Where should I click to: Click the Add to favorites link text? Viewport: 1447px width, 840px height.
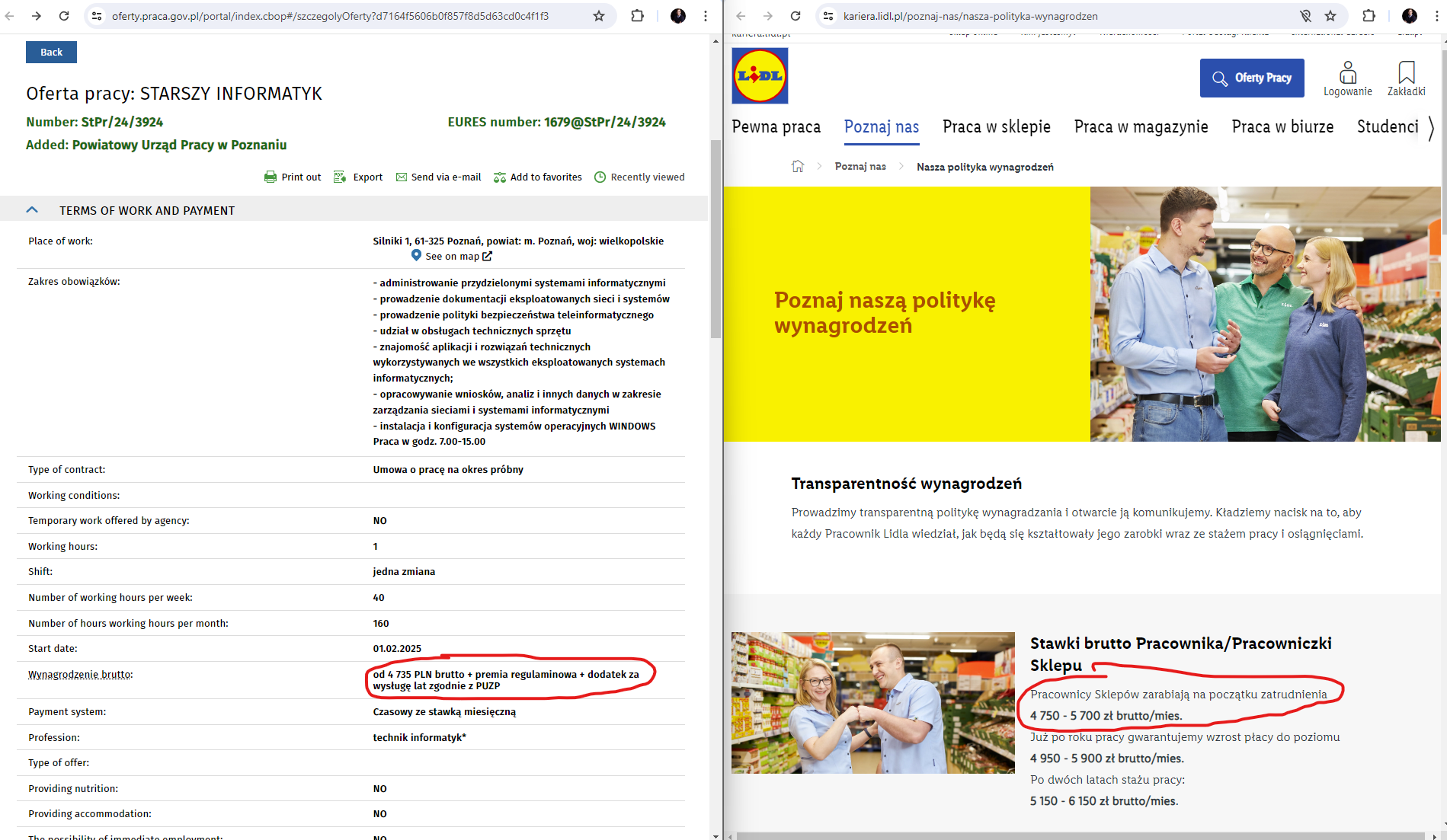tap(546, 177)
